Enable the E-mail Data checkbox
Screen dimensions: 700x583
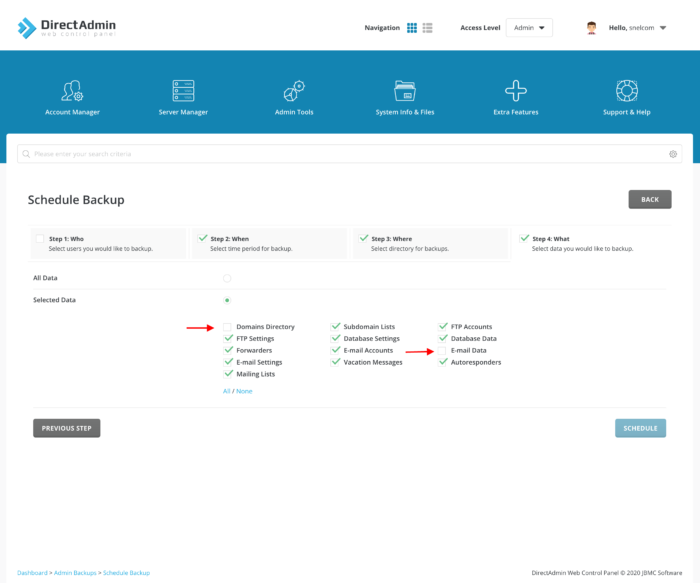[x=443, y=351]
